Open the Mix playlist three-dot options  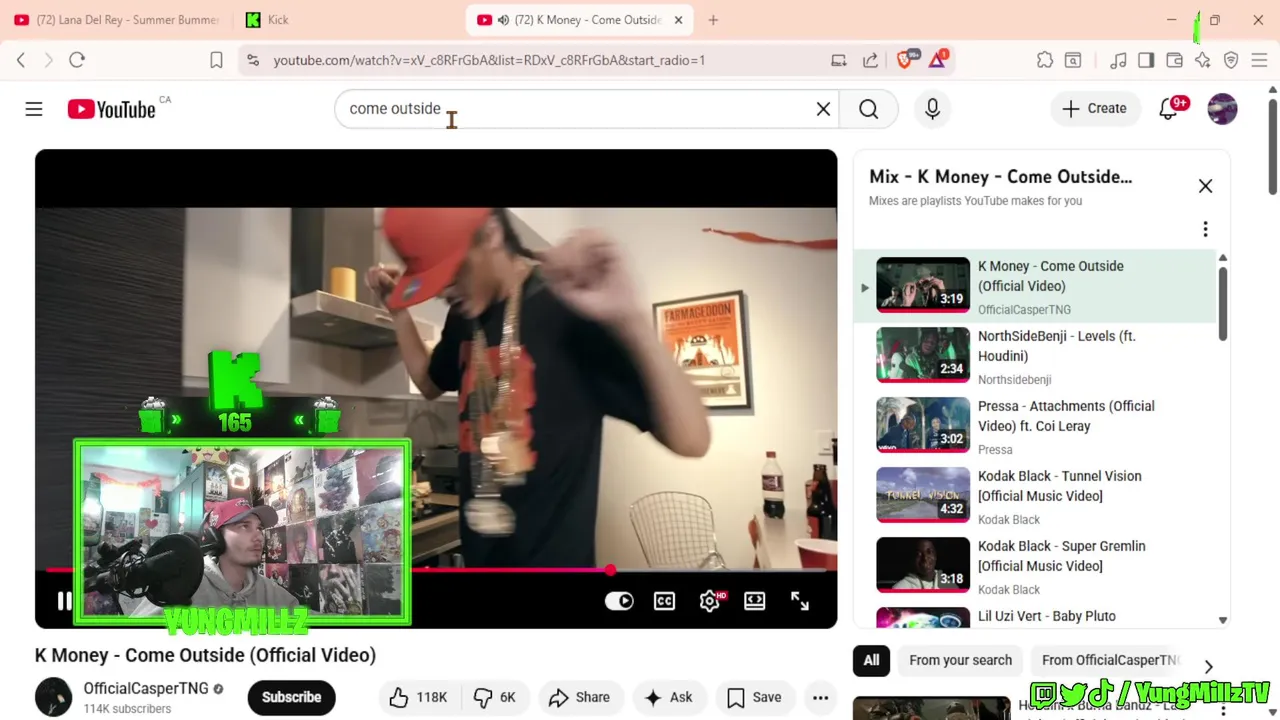(1205, 229)
